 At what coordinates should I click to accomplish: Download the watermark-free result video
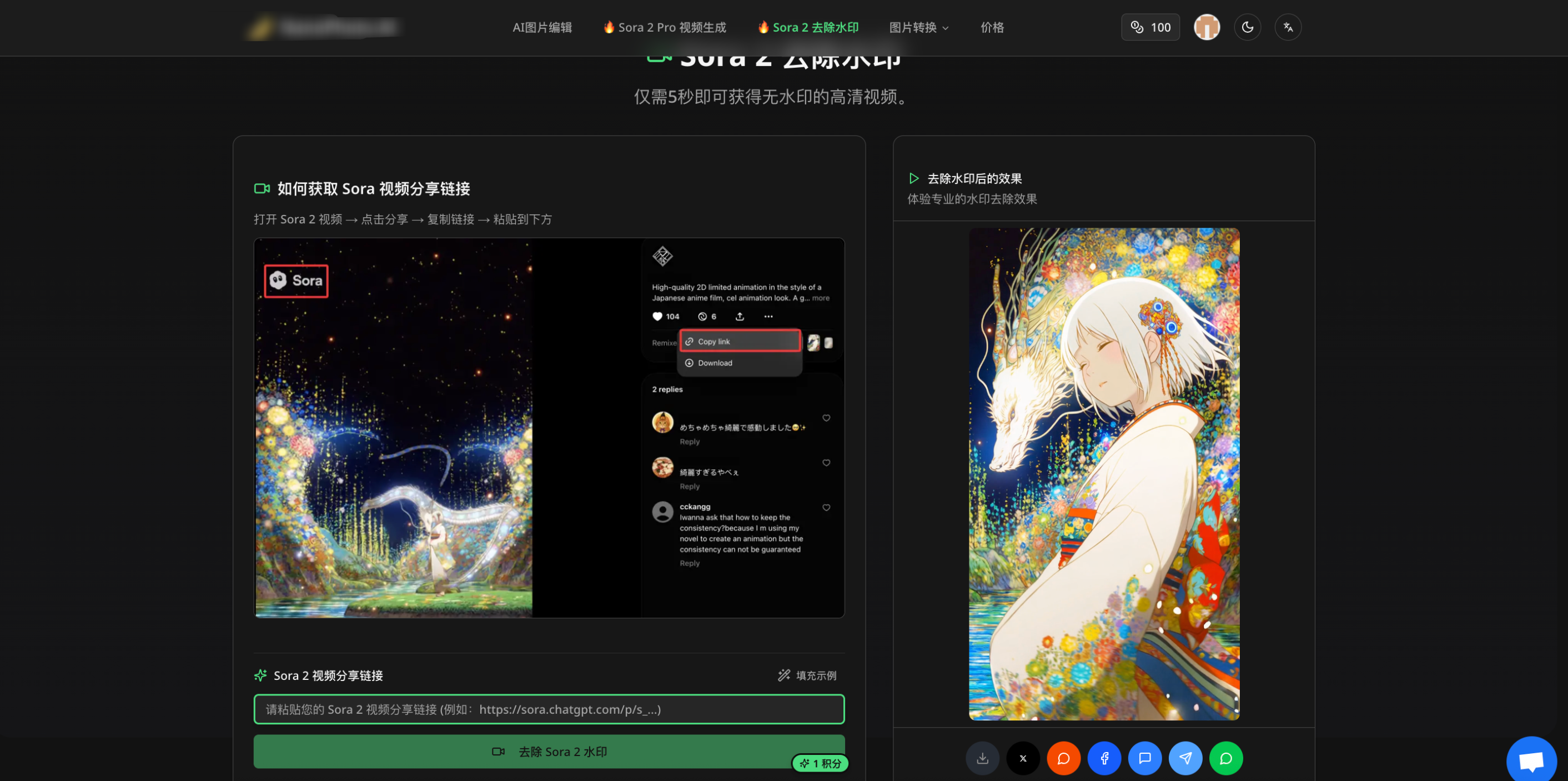coord(982,758)
